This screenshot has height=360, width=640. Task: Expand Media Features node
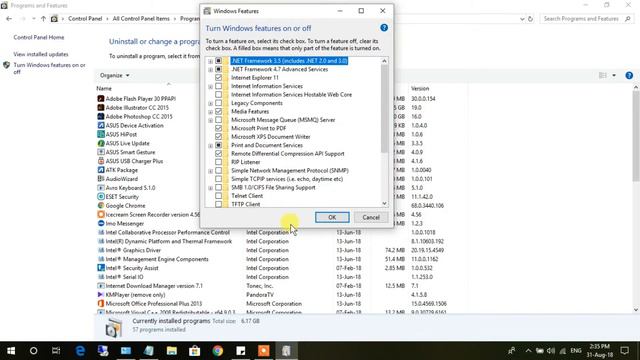click(x=210, y=112)
